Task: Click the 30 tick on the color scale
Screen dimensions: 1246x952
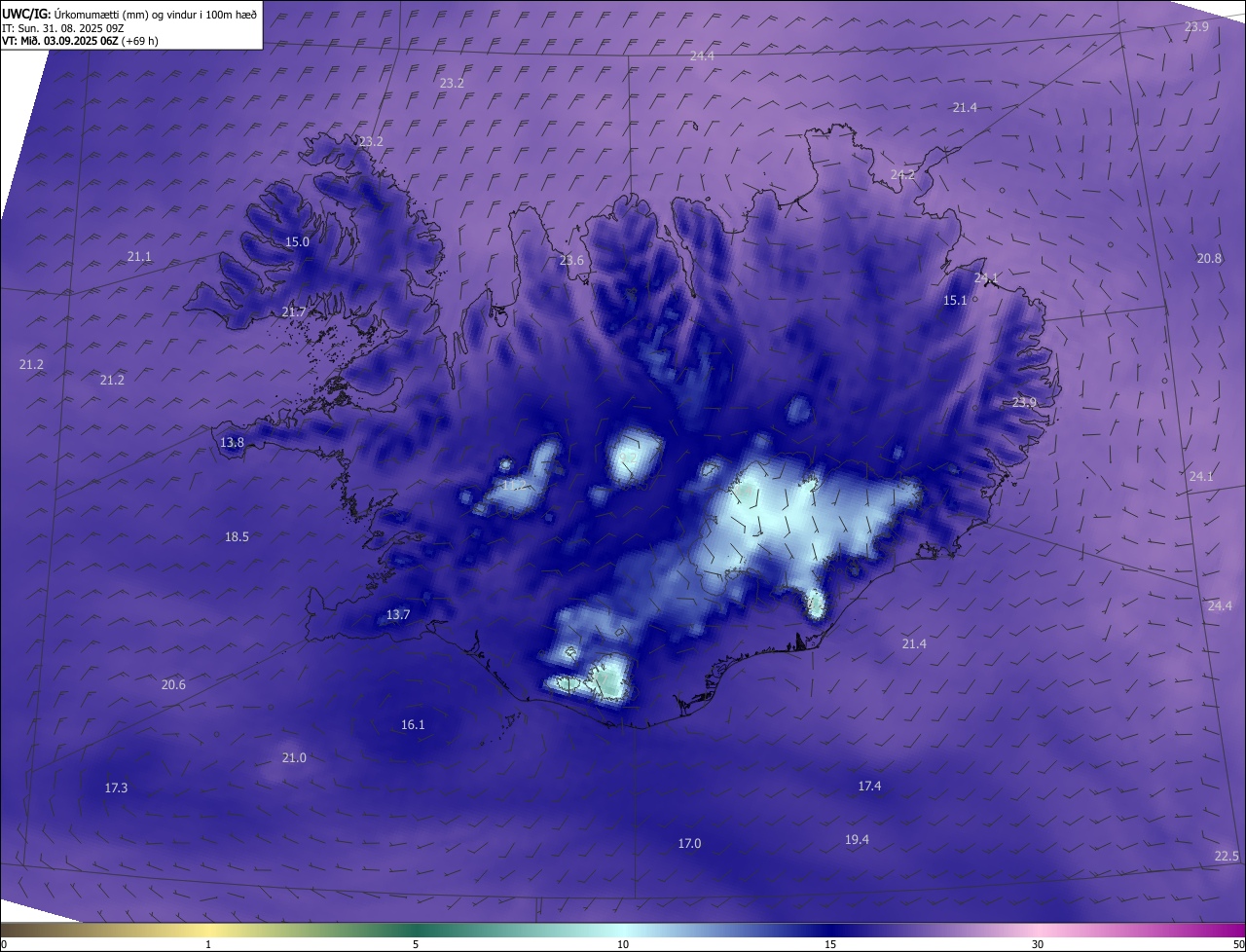Action: (1038, 945)
